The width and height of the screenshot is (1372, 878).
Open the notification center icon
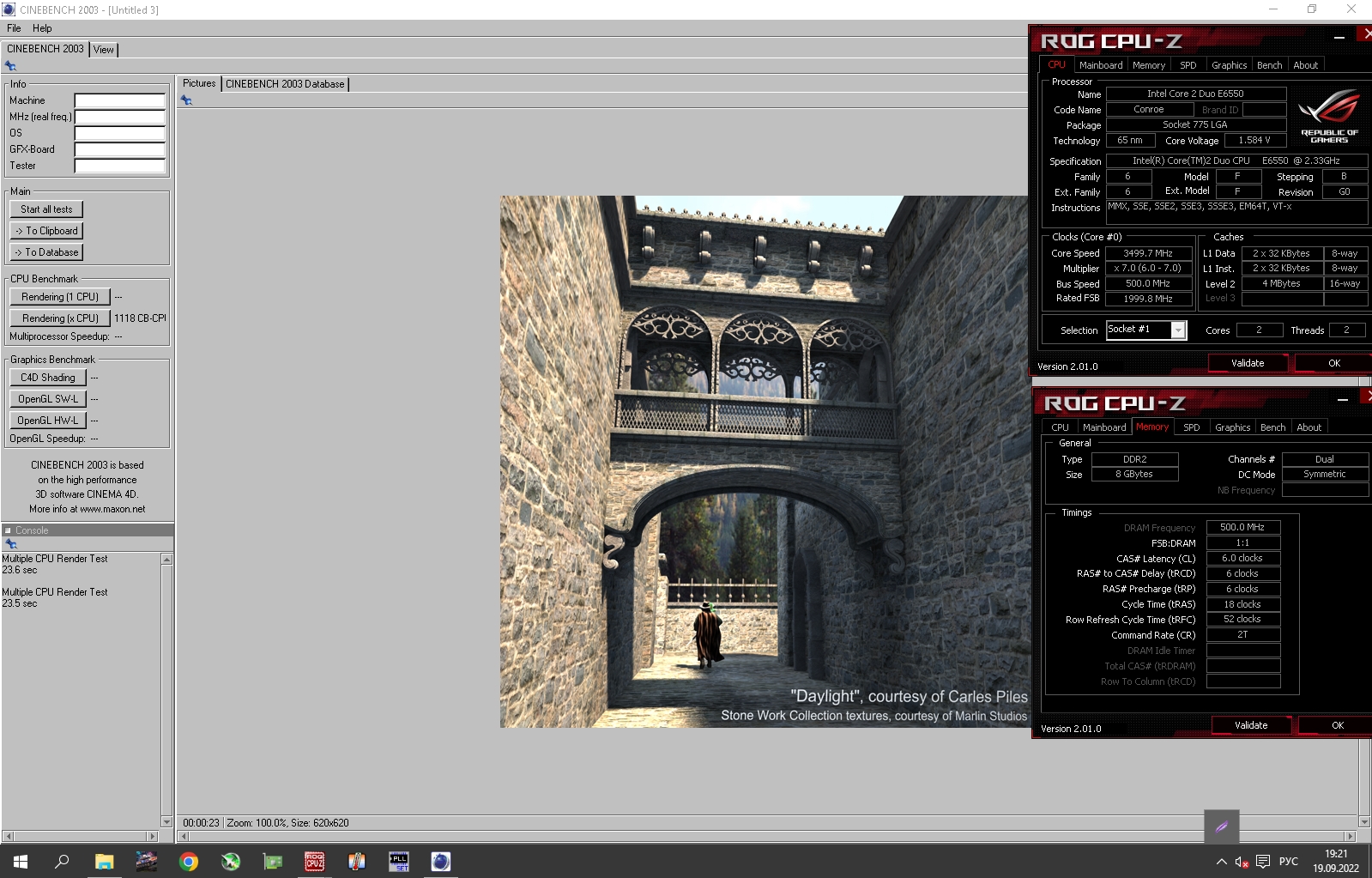click(x=1263, y=862)
